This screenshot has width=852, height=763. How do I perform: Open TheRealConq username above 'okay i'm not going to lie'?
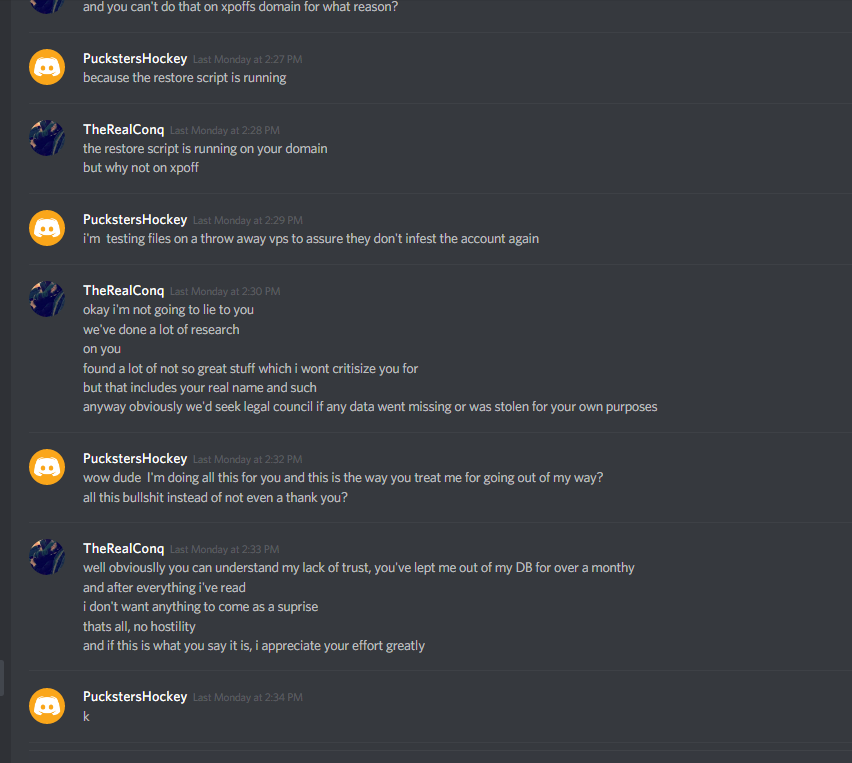click(x=123, y=291)
